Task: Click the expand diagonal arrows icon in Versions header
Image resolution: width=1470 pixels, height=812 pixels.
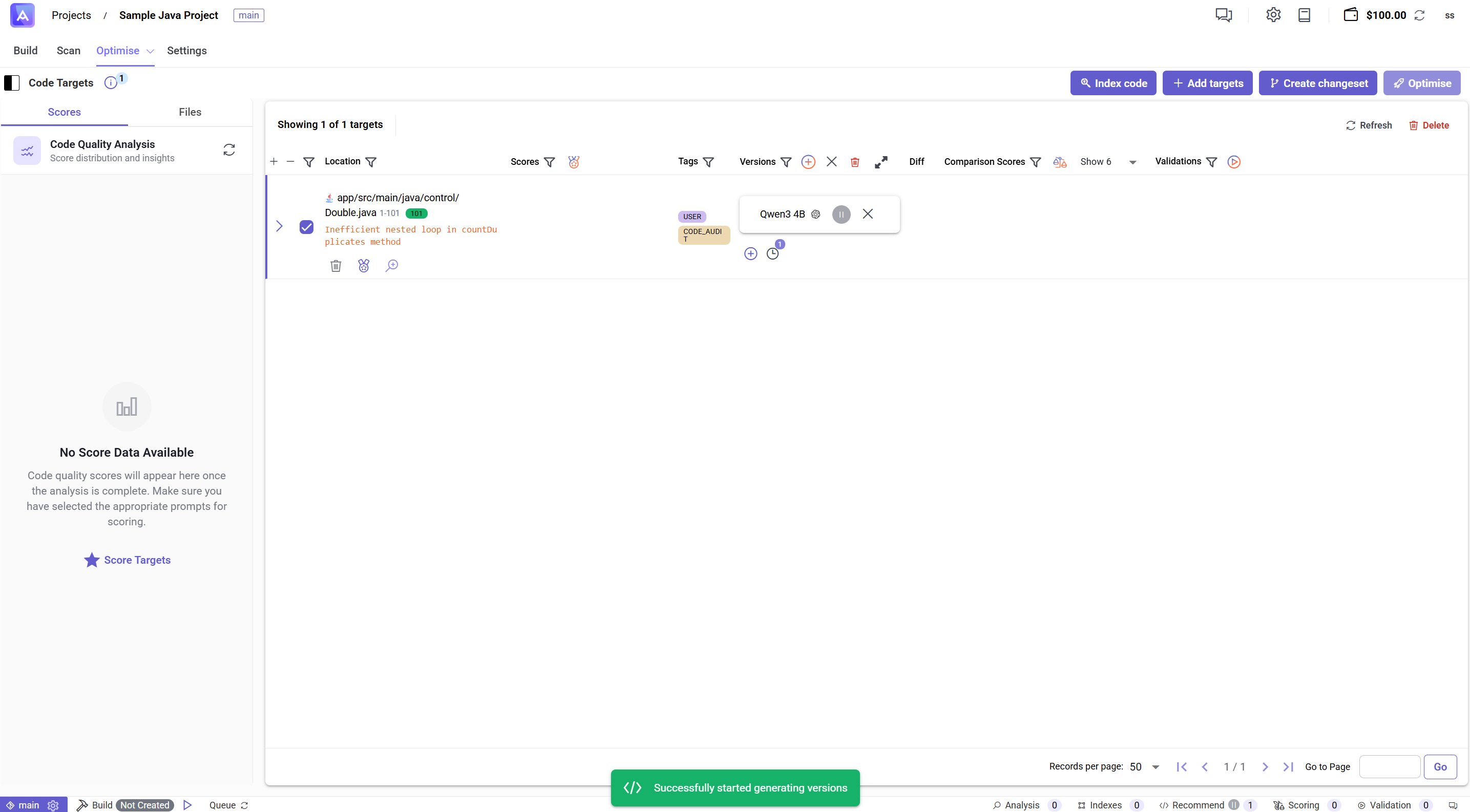Action: (x=880, y=162)
